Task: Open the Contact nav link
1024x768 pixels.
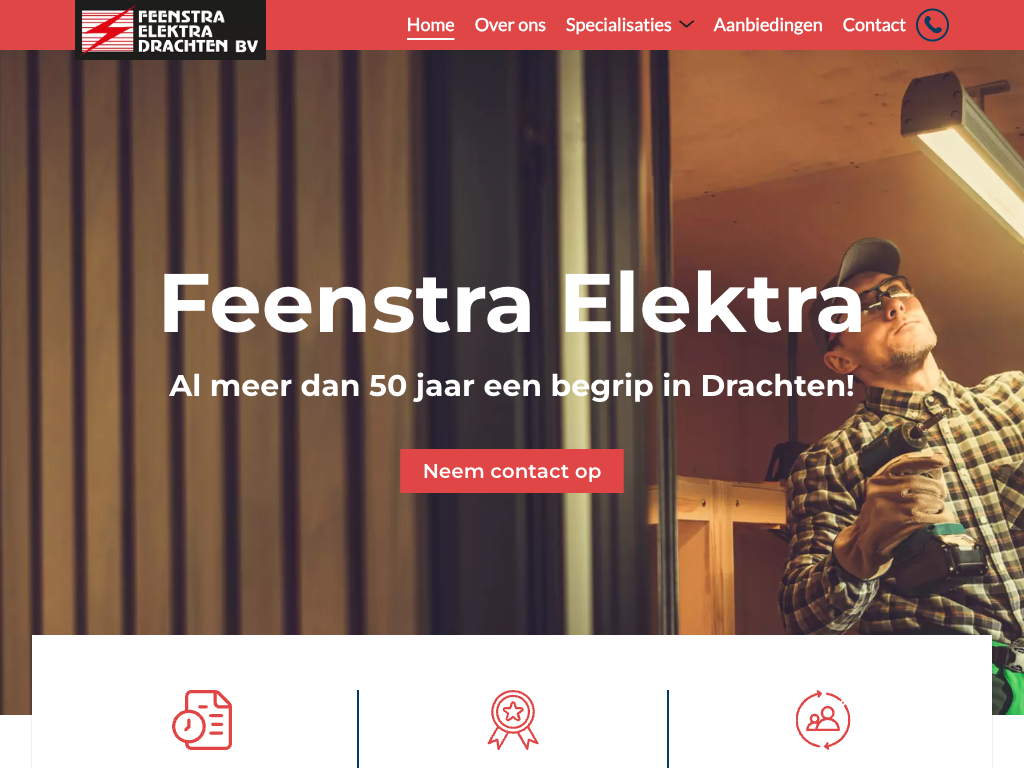Action: coord(874,25)
